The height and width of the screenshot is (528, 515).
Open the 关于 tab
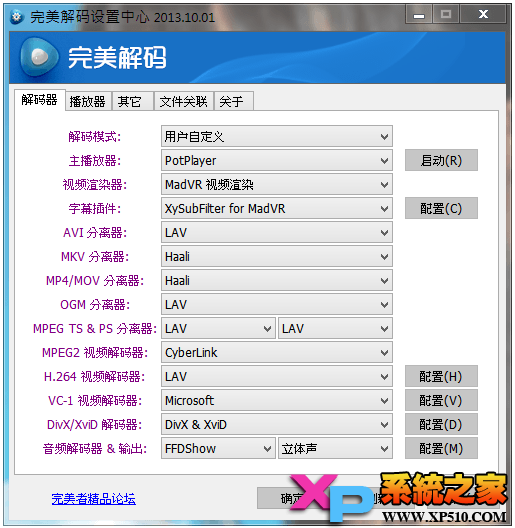[x=234, y=101]
